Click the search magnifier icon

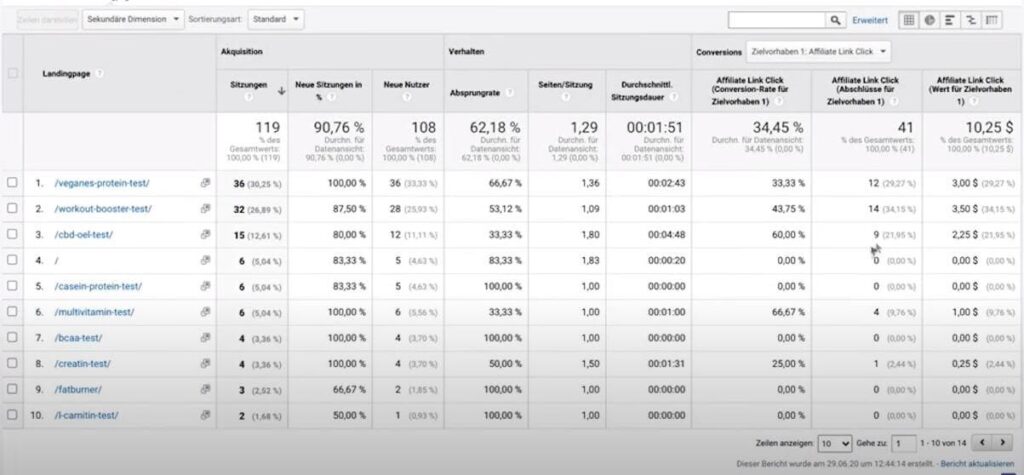pyautogui.click(x=835, y=20)
